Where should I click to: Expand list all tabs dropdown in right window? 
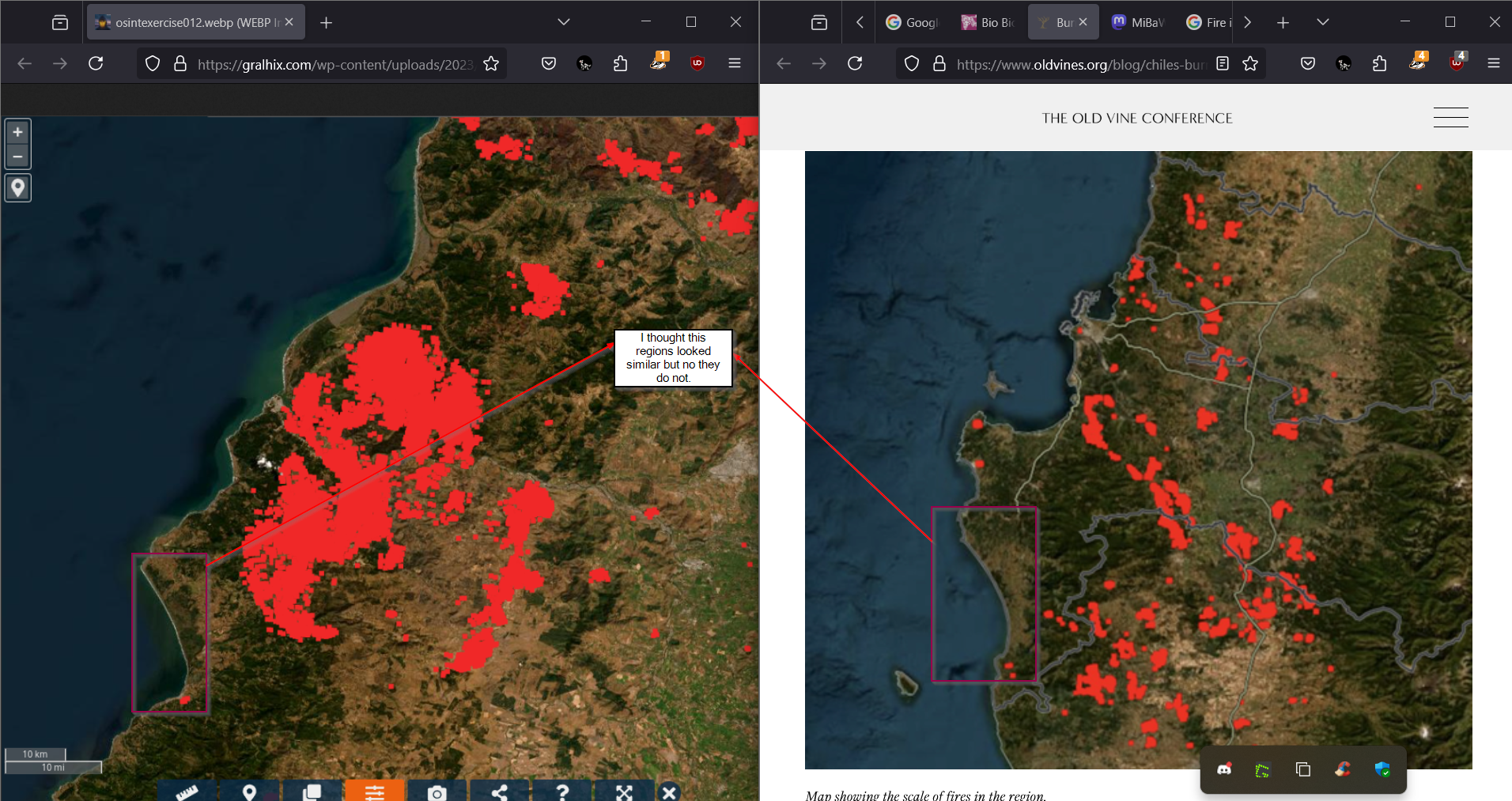(x=1323, y=22)
